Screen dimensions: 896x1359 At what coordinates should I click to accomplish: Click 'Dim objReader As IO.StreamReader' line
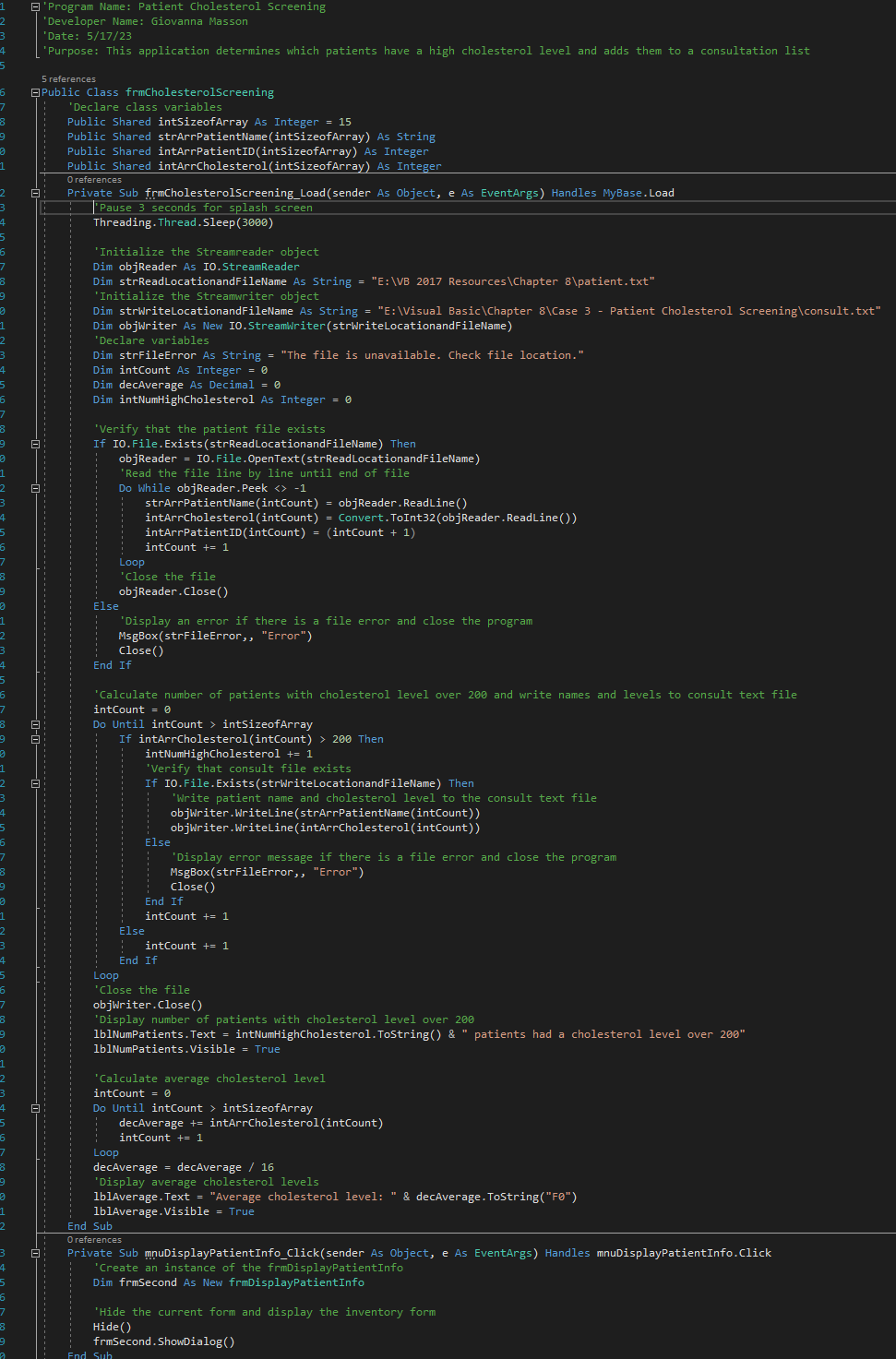pos(197,267)
